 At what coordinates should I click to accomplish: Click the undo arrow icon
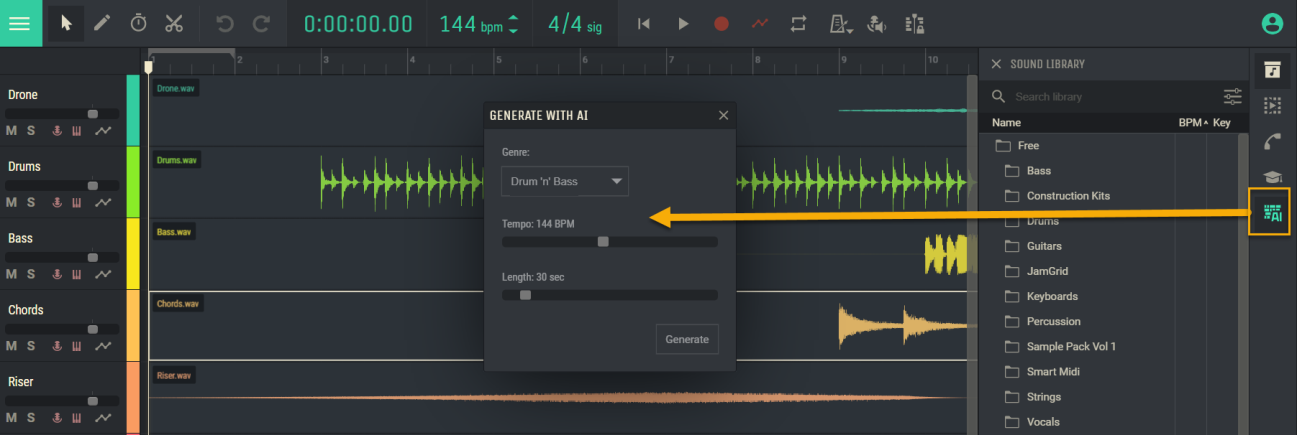[x=225, y=23]
